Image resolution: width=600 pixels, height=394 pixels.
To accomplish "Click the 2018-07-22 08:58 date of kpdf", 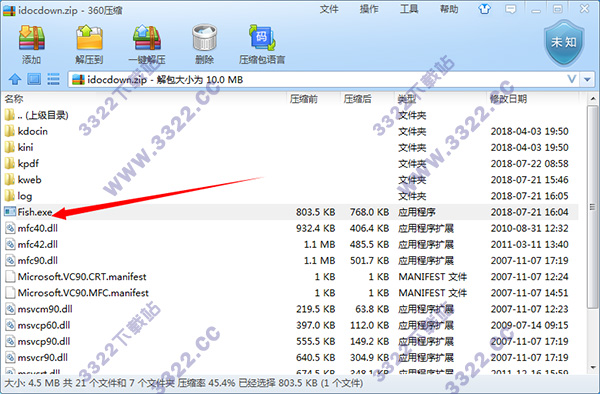I will [x=530, y=163].
